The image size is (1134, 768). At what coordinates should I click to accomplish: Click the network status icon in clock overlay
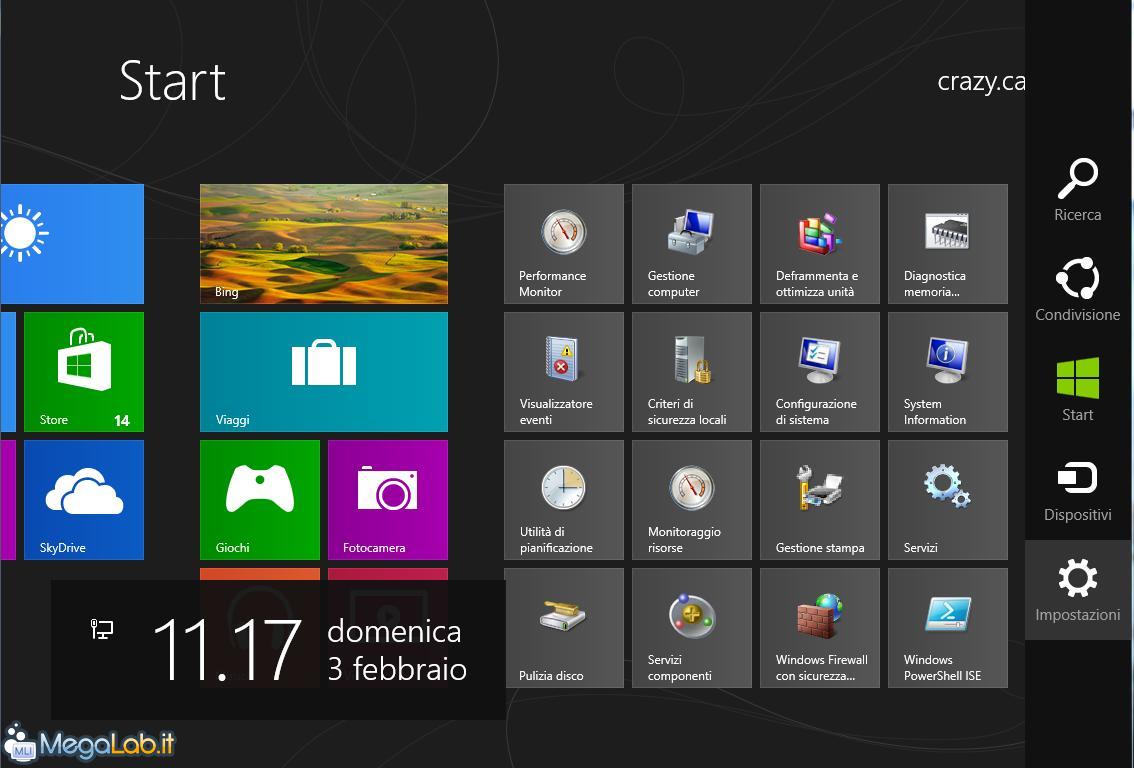pyautogui.click(x=101, y=629)
